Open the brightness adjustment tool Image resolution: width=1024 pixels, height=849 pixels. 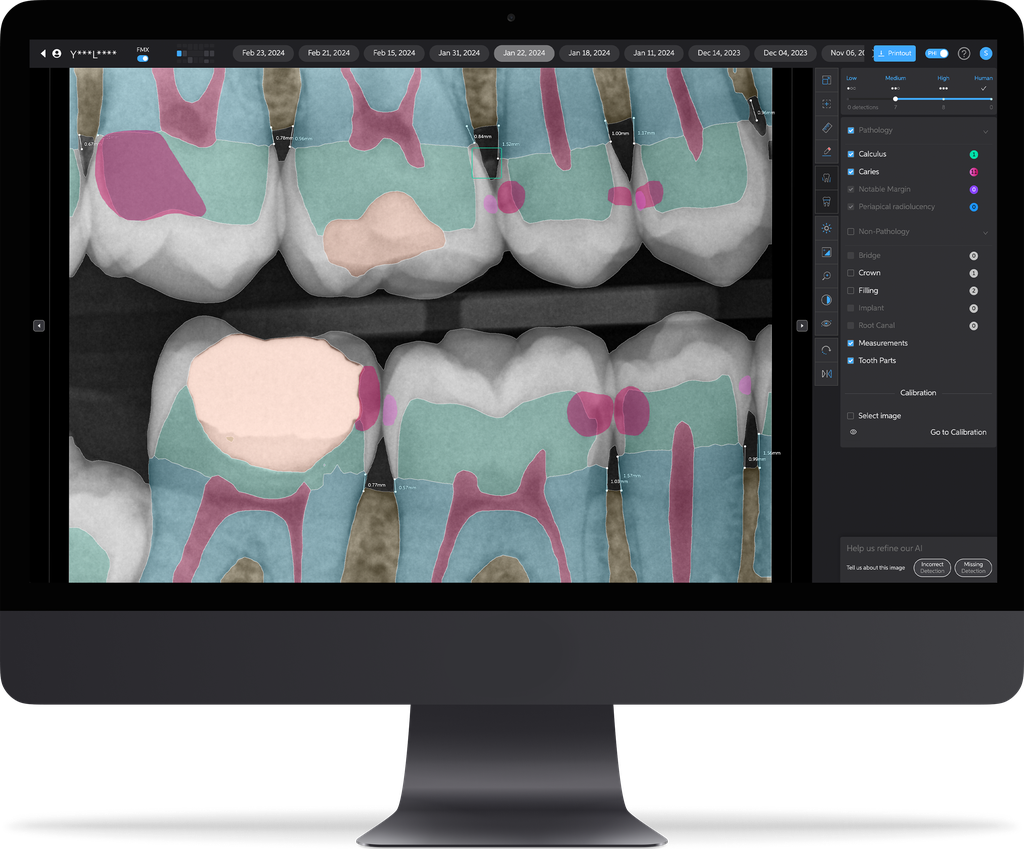click(x=826, y=228)
